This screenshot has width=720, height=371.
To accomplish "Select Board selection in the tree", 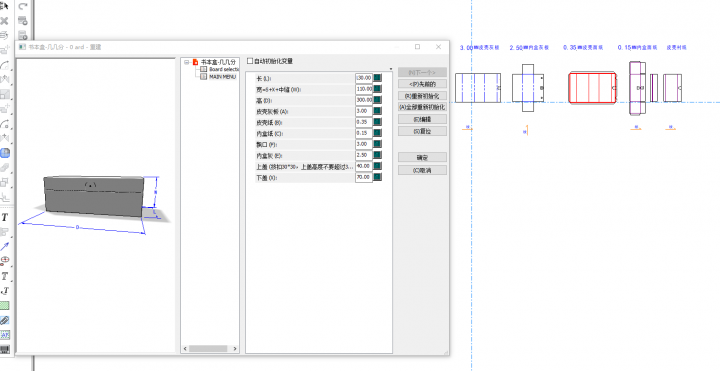I will pos(224,69).
